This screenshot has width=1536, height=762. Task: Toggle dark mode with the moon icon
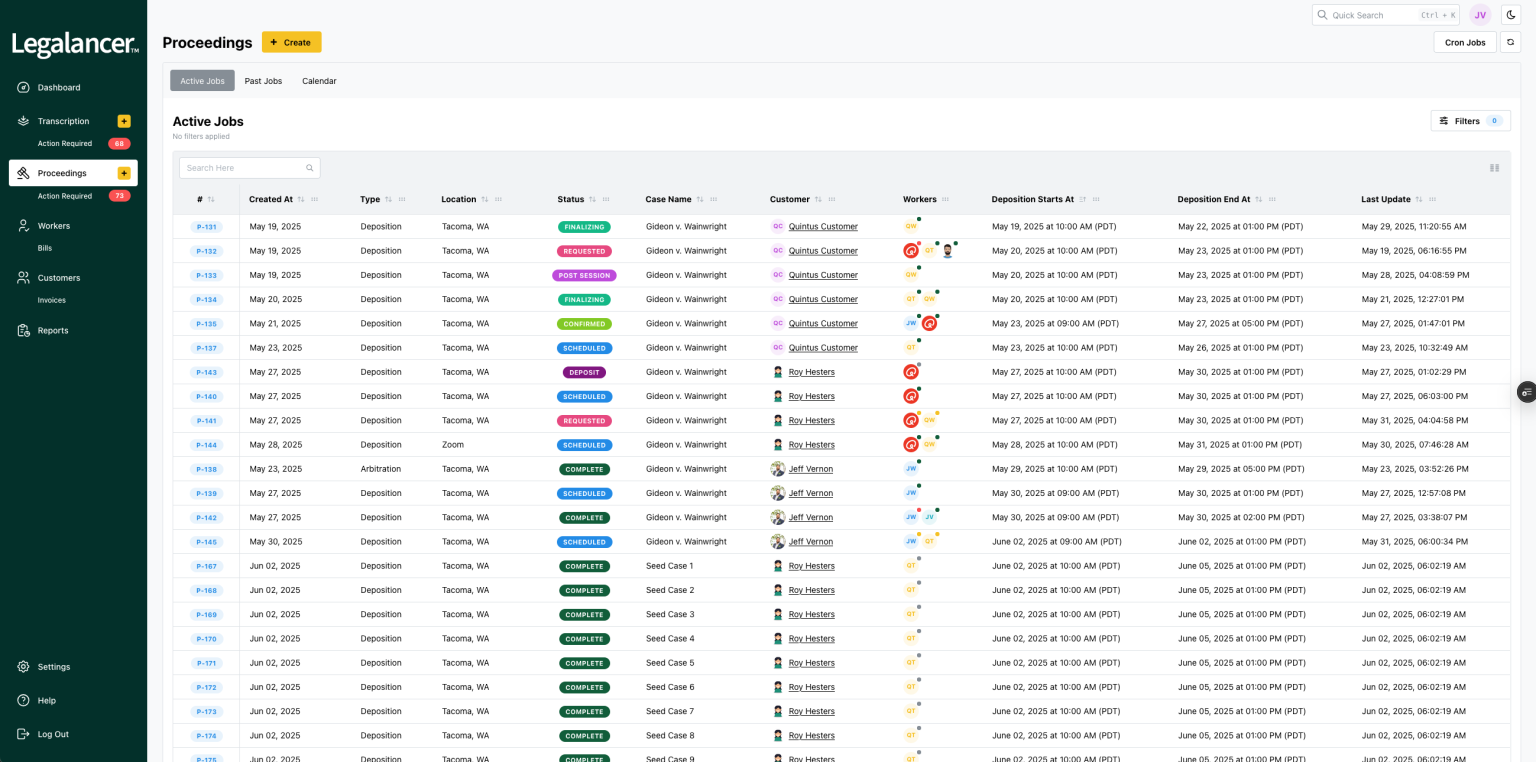[1510, 15]
